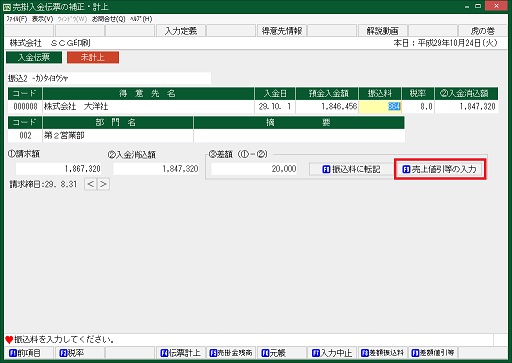Click the application icon in title bar

[7, 7]
